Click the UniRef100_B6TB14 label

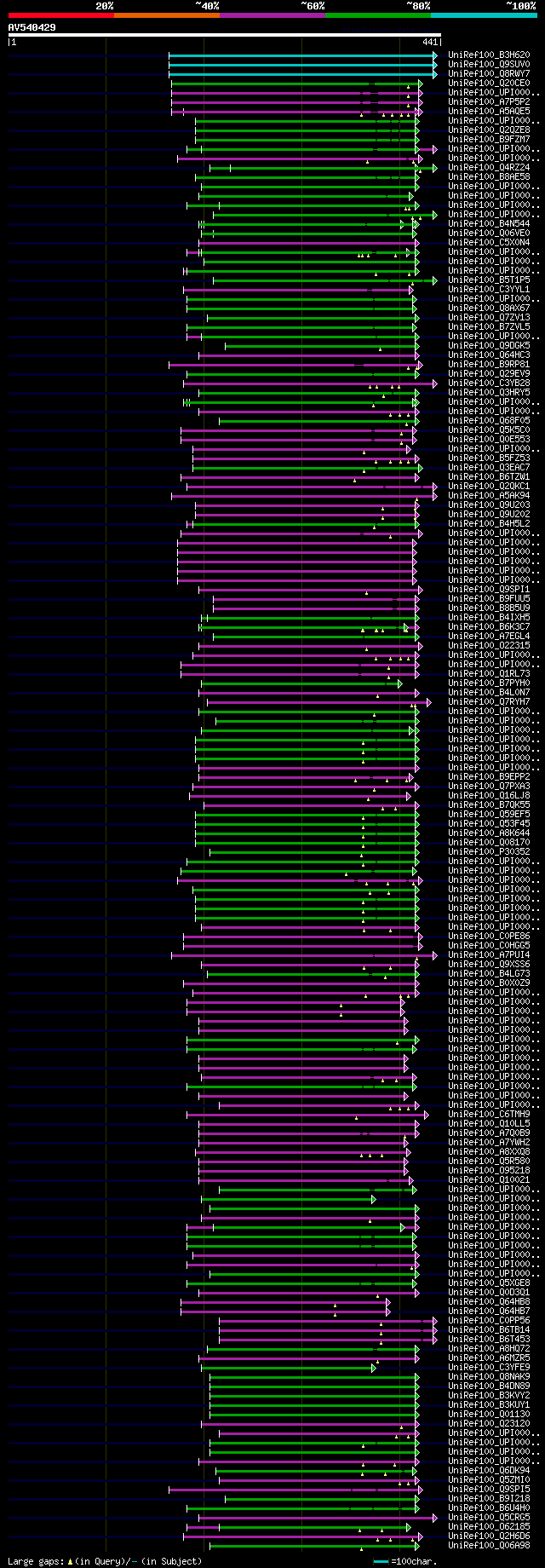489,1330
